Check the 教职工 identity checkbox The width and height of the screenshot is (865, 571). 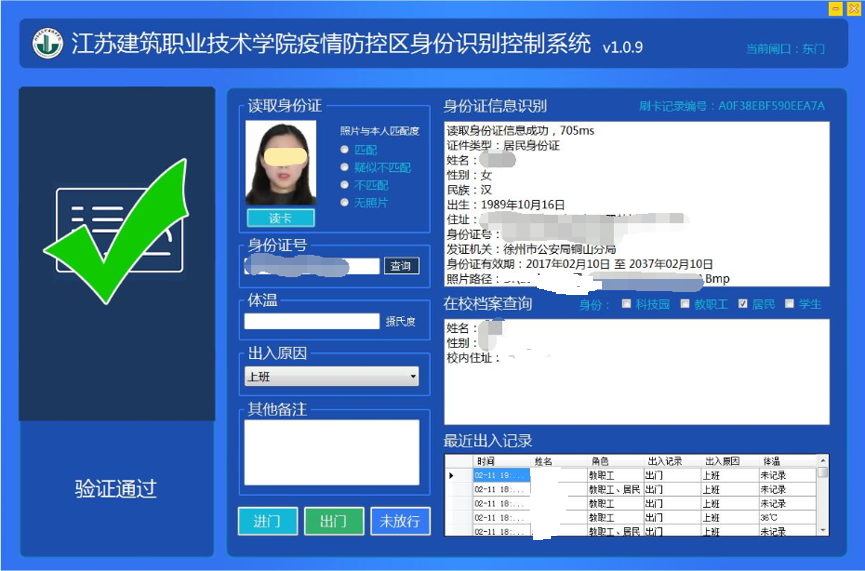[685, 304]
